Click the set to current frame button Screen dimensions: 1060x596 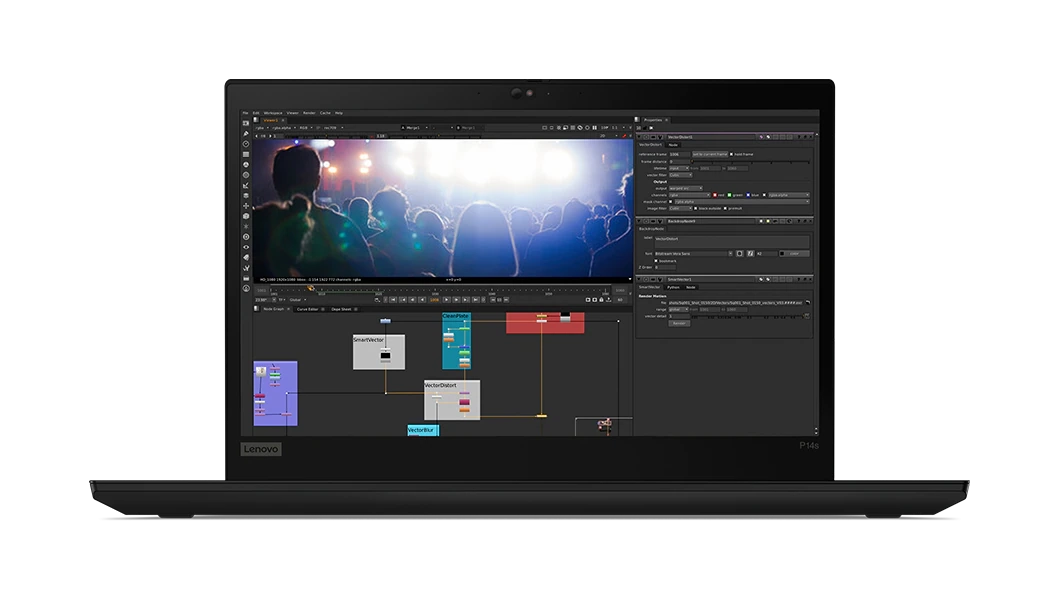pos(710,154)
